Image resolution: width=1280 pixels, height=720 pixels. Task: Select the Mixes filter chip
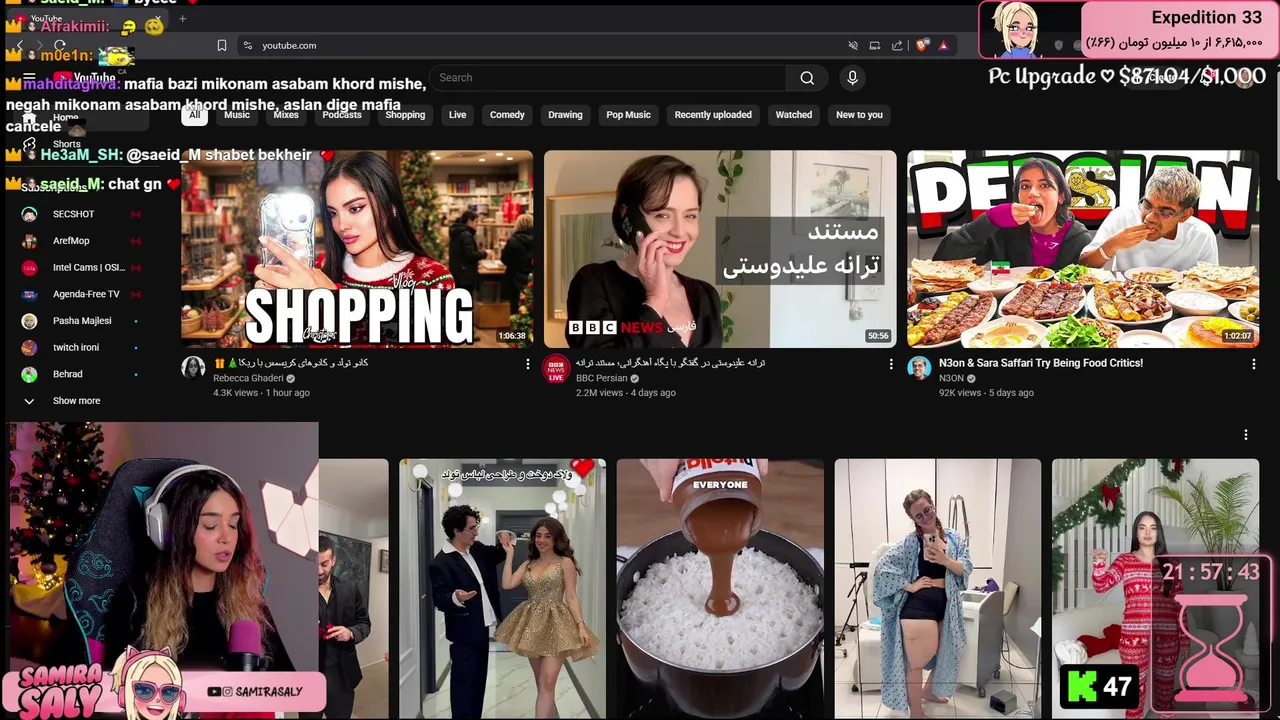[x=286, y=115]
